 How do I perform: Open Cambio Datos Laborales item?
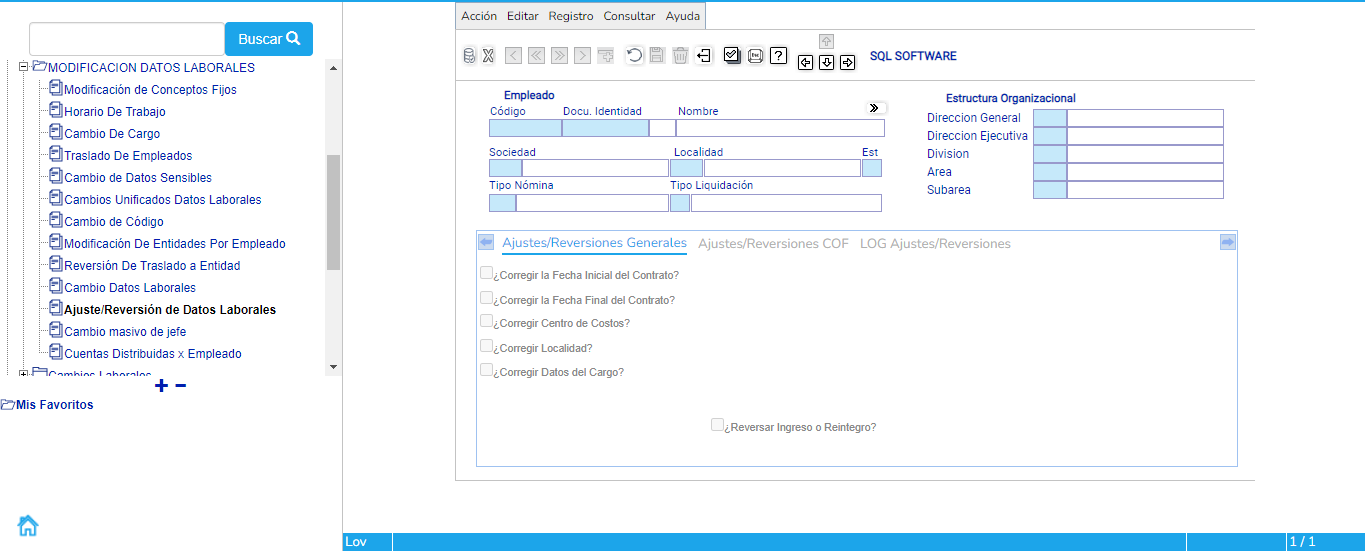130,288
